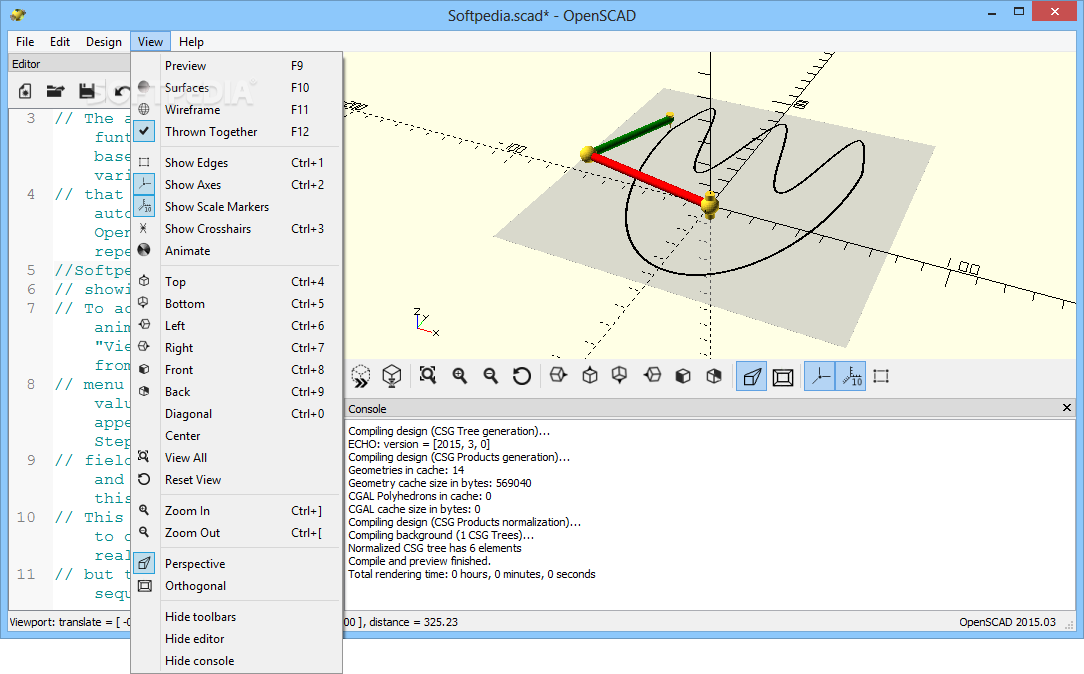Viewport: 1084px width, 674px height.
Task: Select Orthogonal in the View menu
Action: (236, 586)
